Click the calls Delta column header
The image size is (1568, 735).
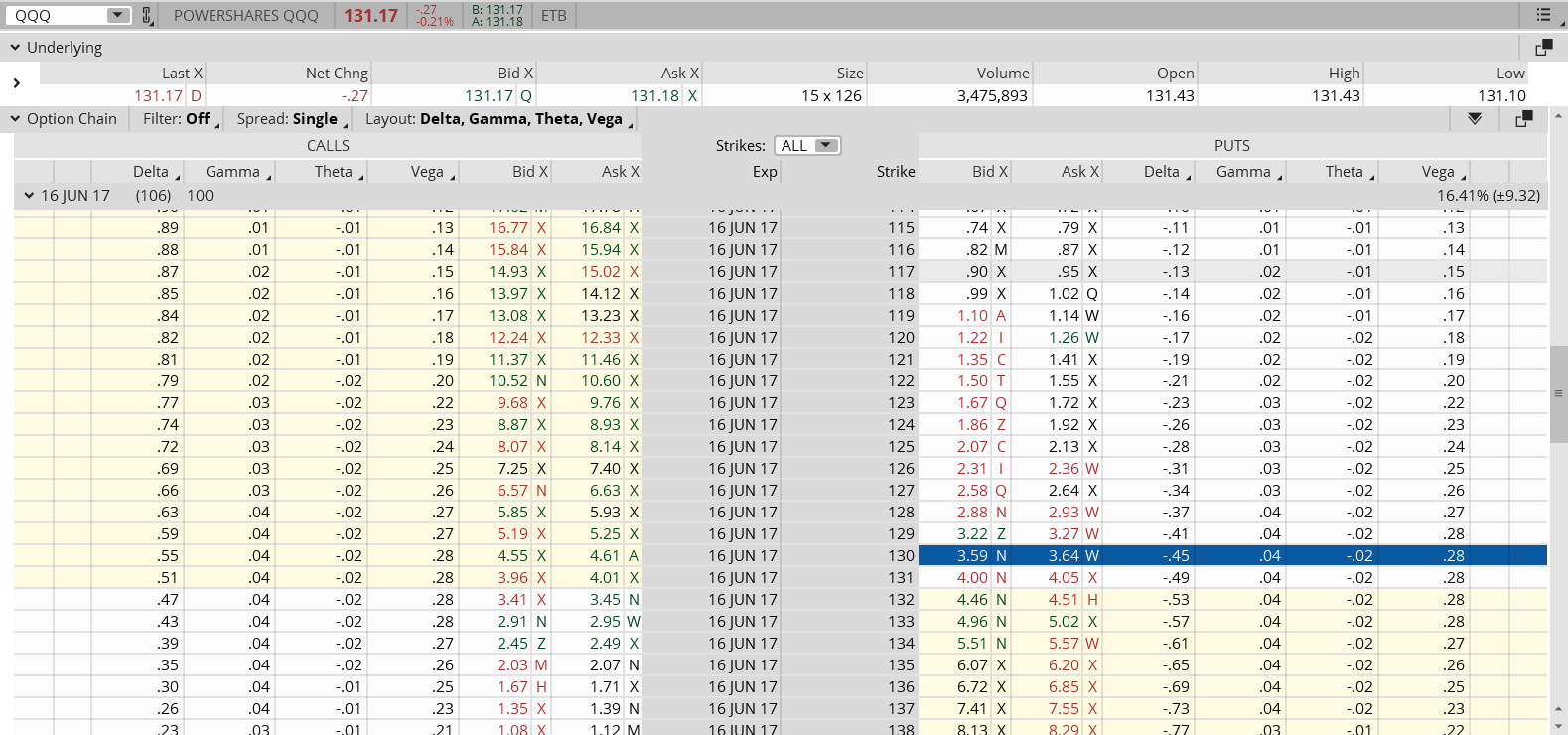pos(151,172)
